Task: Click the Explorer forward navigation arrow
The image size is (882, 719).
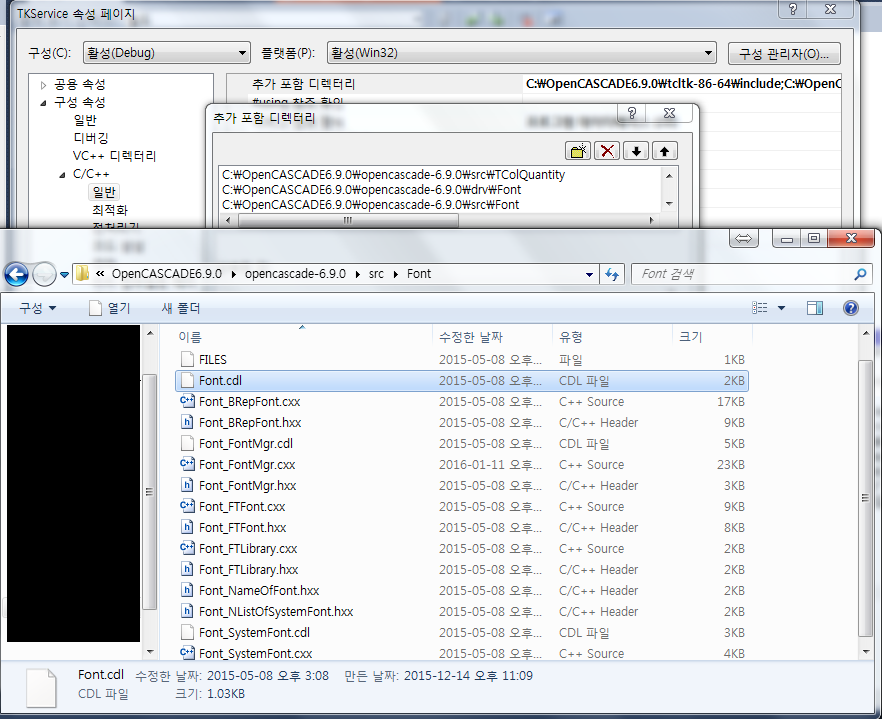Action: pyautogui.click(x=44, y=275)
